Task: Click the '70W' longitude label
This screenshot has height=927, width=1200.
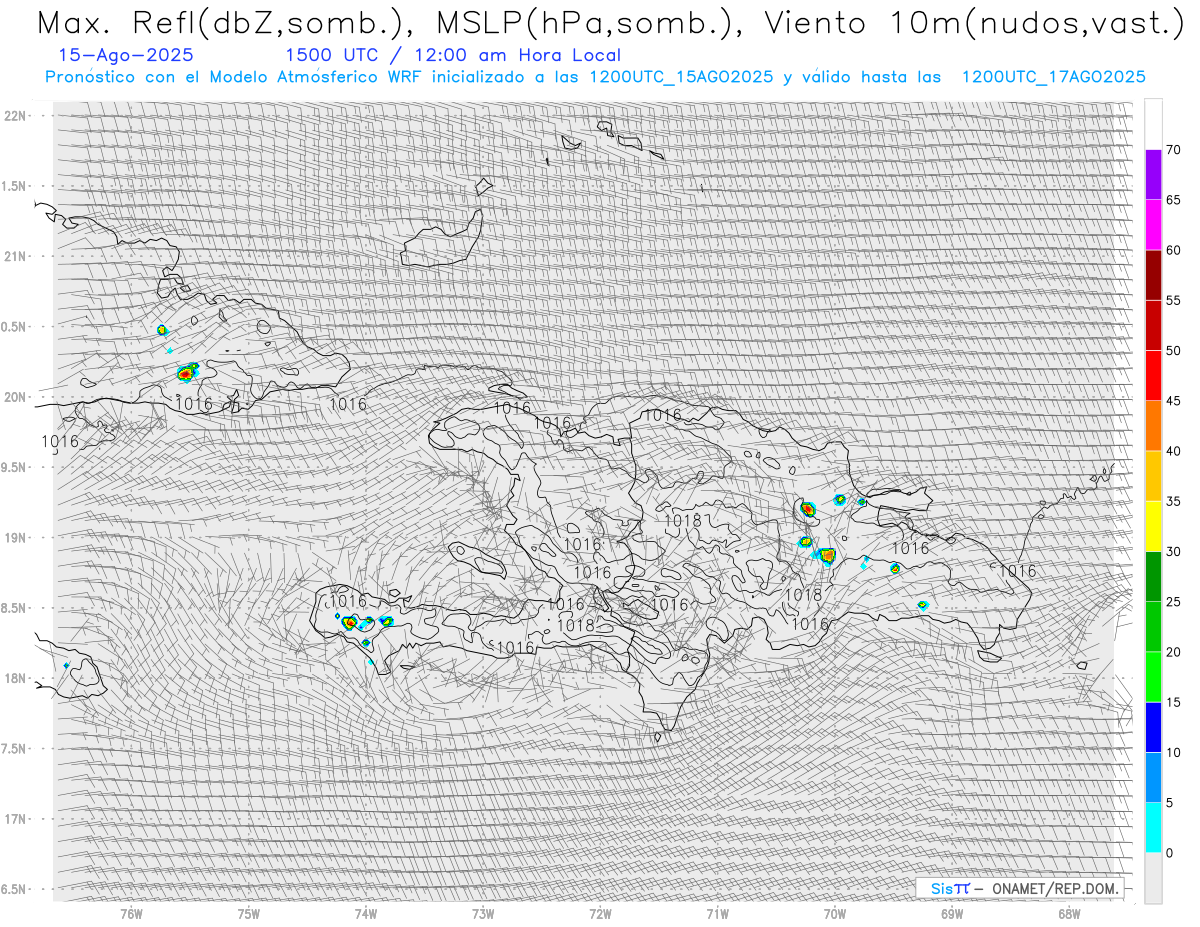Action: (x=835, y=913)
